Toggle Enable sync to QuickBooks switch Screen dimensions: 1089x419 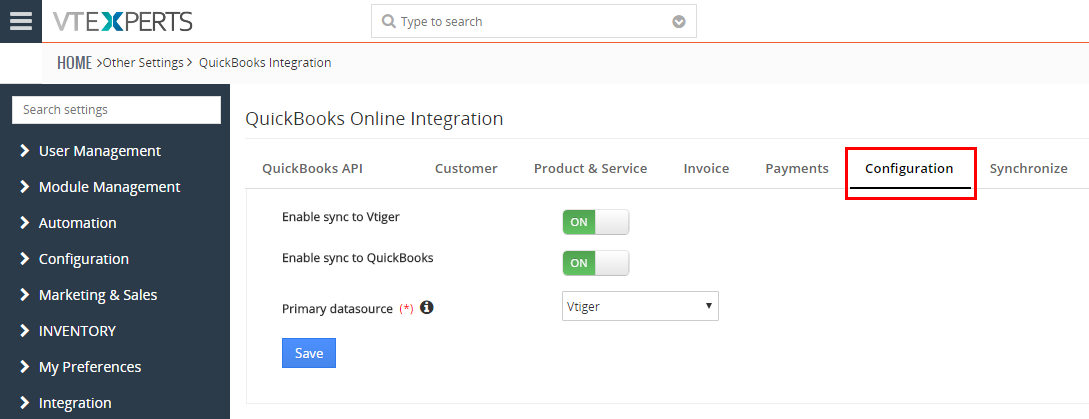click(595, 263)
